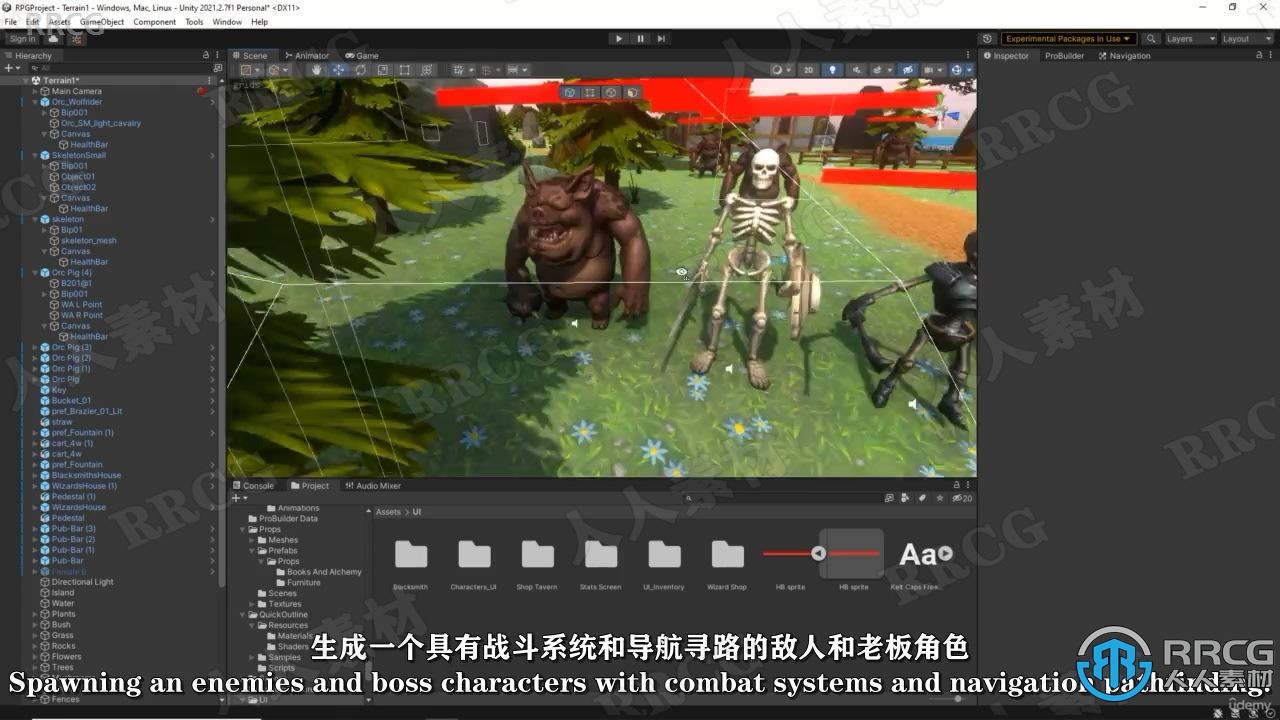Select the Hand view tool
Screen dimensions: 1280x720
pyautogui.click(x=317, y=70)
